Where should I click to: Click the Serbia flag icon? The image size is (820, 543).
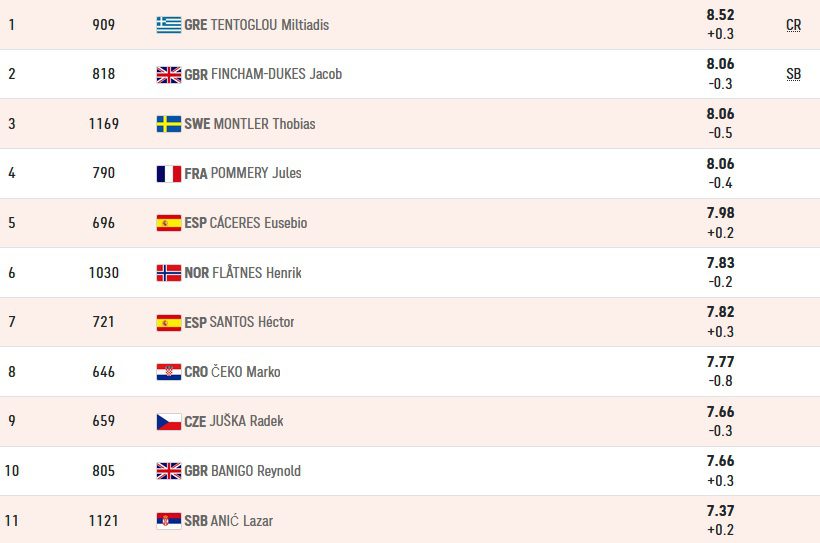click(x=168, y=521)
